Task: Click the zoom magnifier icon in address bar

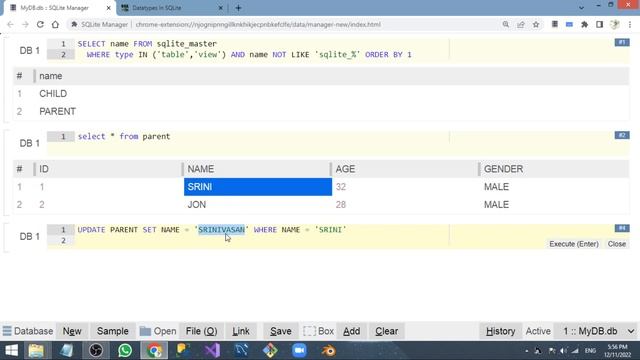Action: coord(506,24)
